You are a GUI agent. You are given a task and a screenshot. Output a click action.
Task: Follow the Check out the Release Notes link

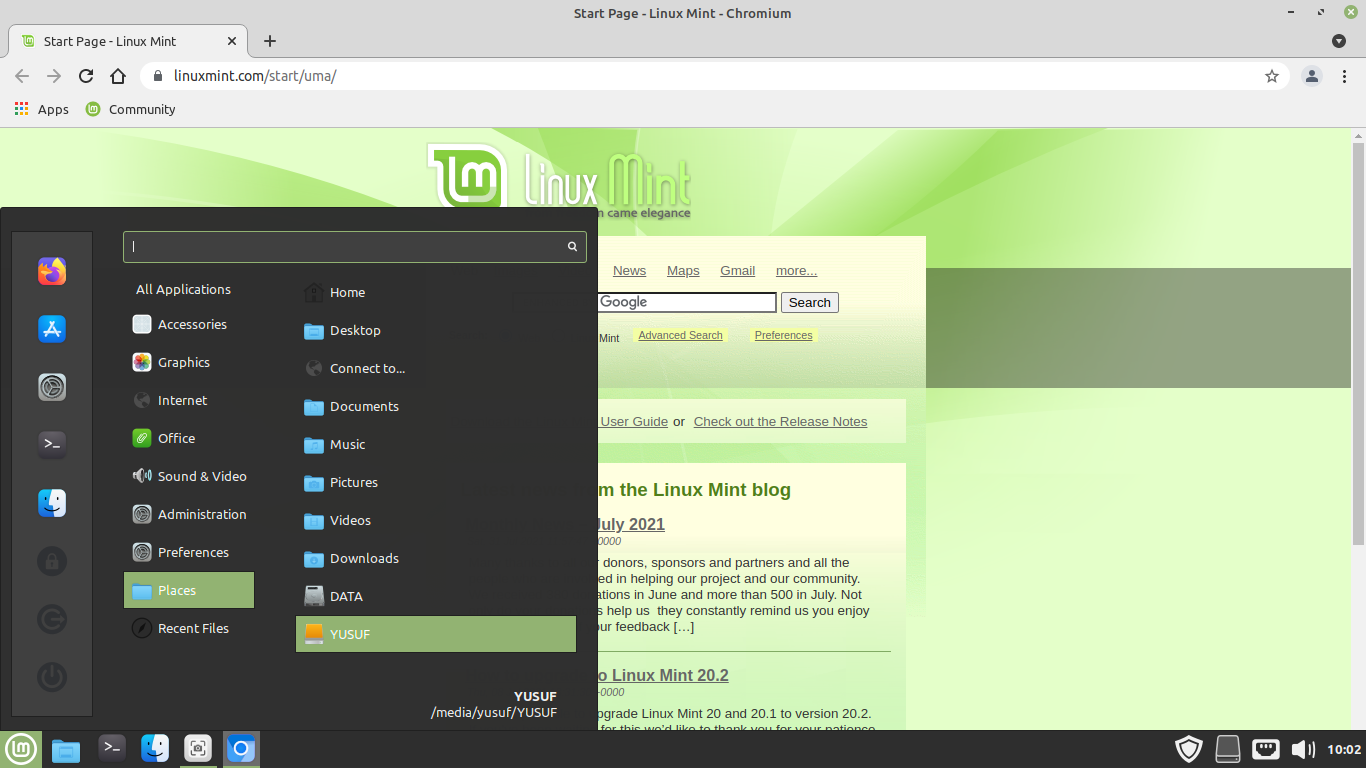pyautogui.click(x=780, y=421)
